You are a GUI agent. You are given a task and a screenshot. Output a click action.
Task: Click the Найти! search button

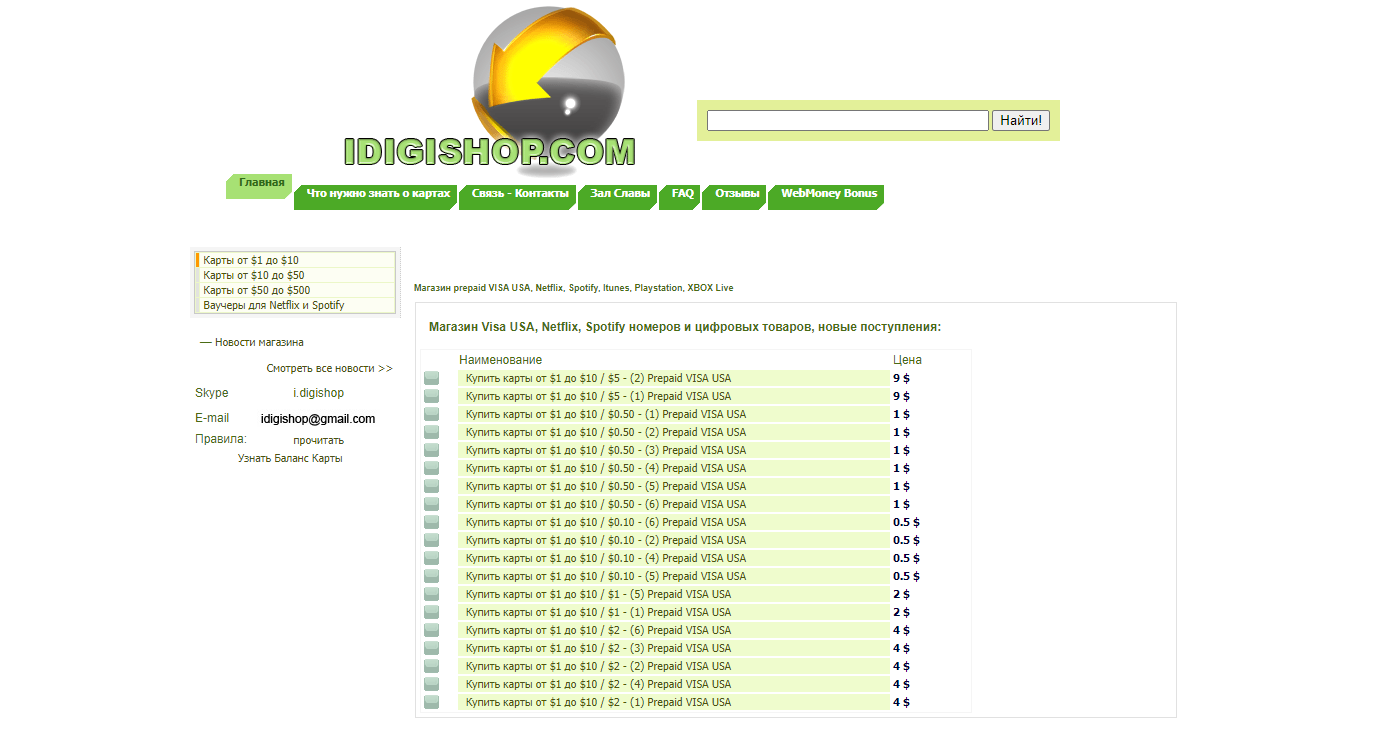(1021, 121)
